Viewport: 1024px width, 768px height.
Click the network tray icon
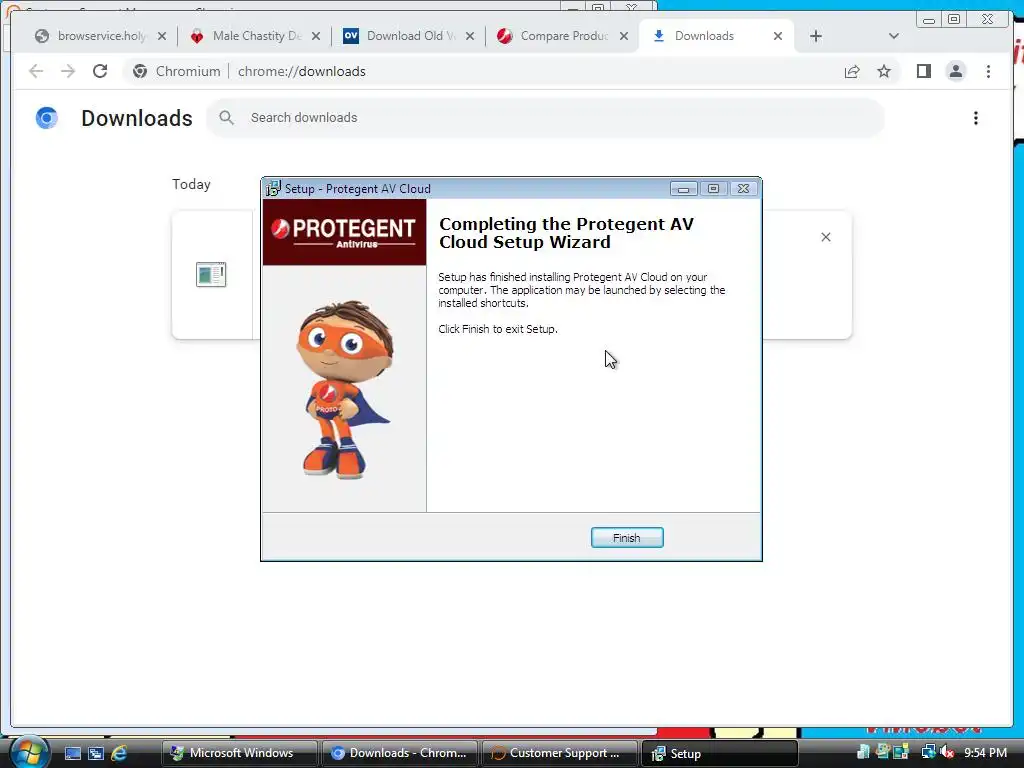point(928,752)
